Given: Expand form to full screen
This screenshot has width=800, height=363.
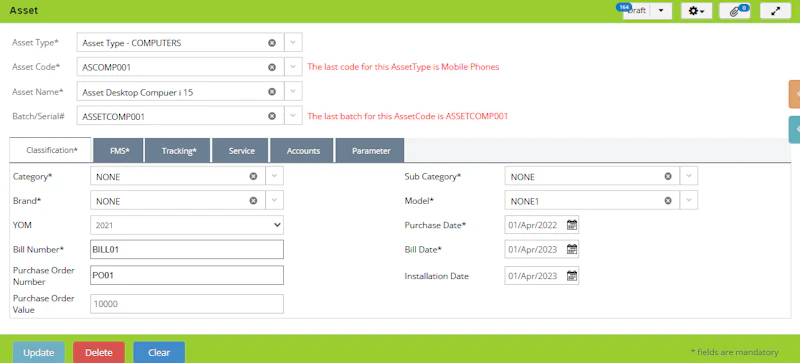Looking at the screenshot, I should click(776, 11).
